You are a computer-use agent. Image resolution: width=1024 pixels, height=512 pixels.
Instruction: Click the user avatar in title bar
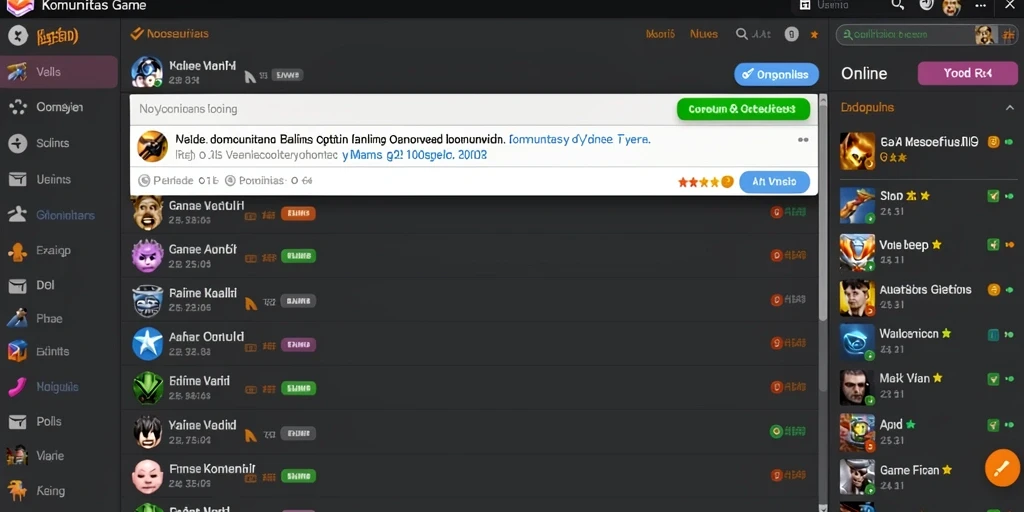click(952, 7)
